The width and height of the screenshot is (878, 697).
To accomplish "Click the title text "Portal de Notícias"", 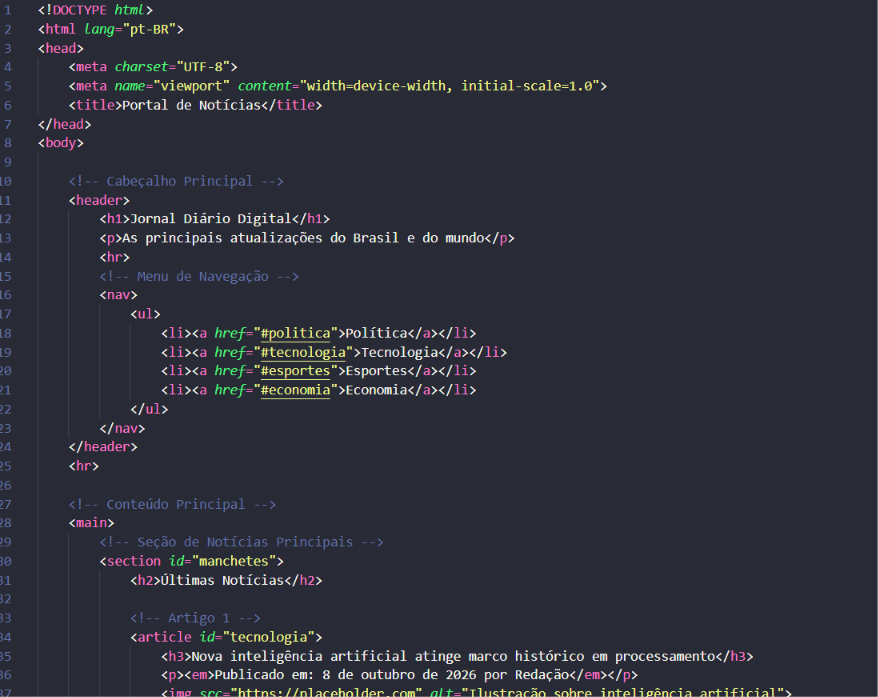I will 192,105.
